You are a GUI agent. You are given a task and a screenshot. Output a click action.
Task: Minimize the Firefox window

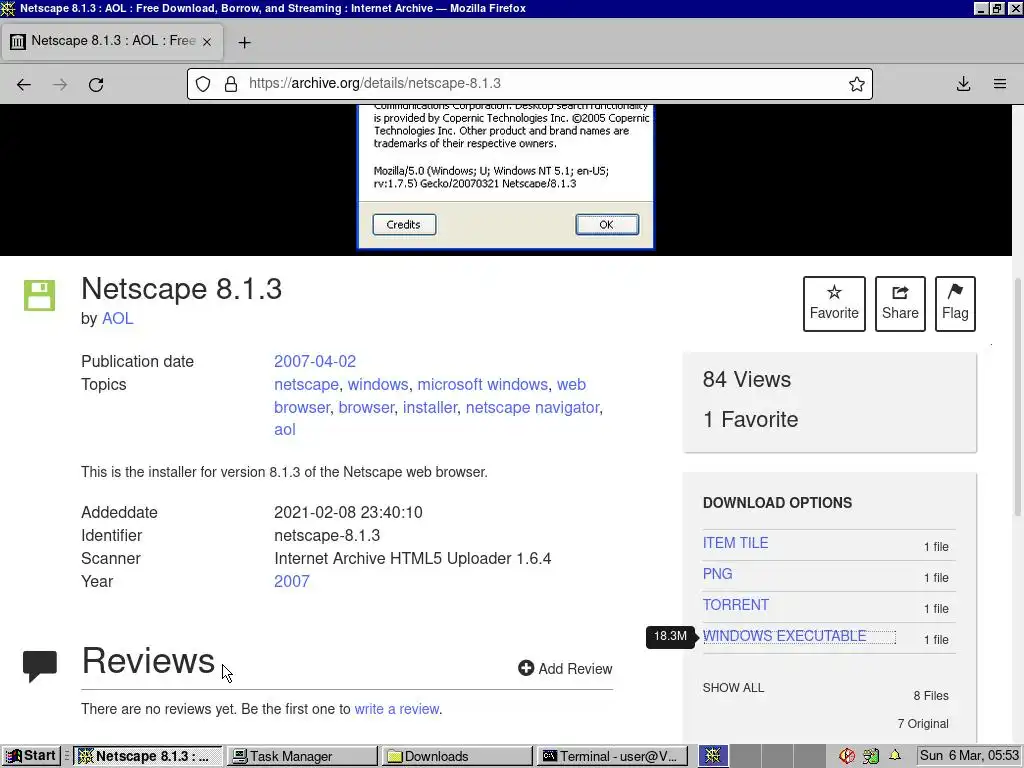981,8
